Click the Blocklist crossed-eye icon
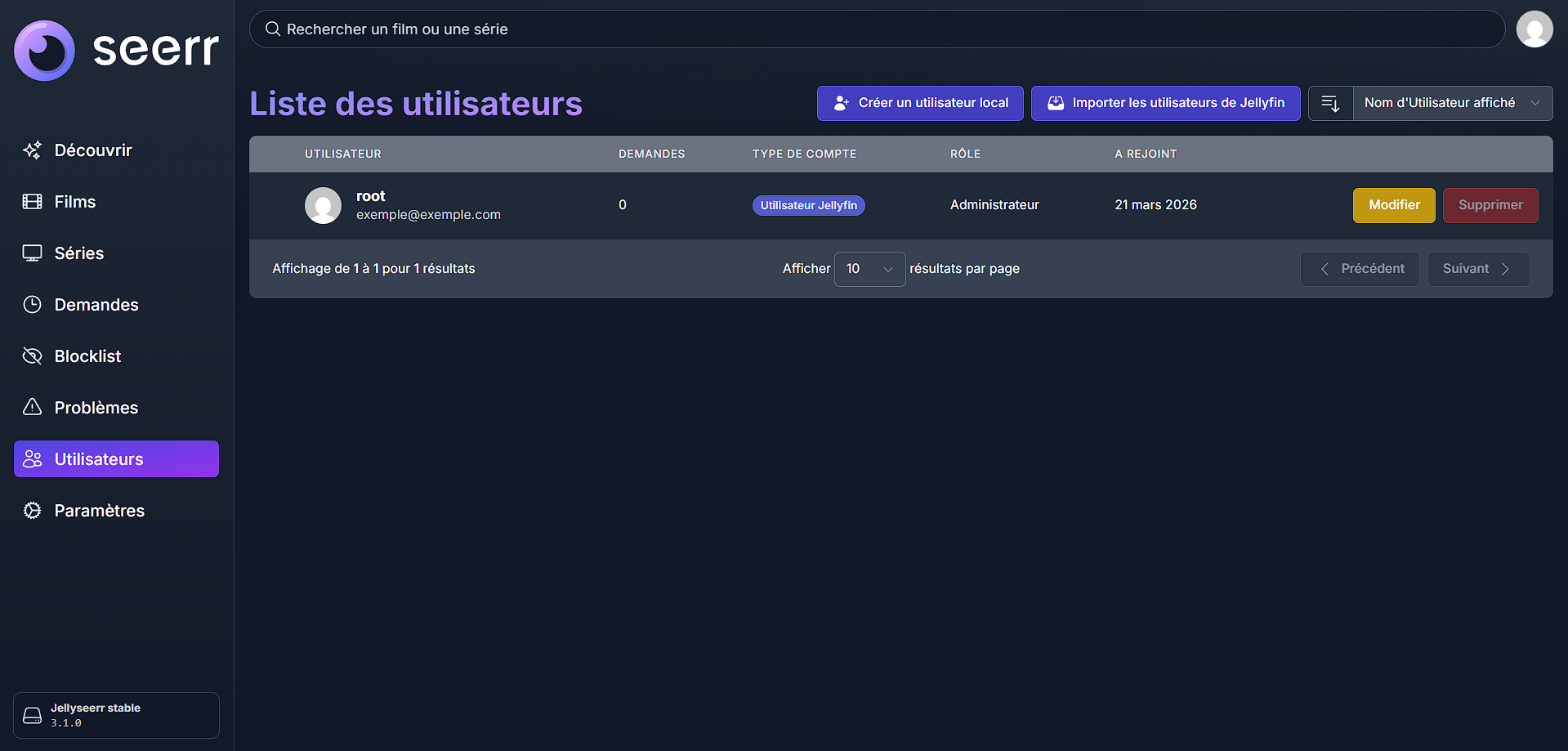This screenshot has width=1568, height=751. (x=33, y=356)
